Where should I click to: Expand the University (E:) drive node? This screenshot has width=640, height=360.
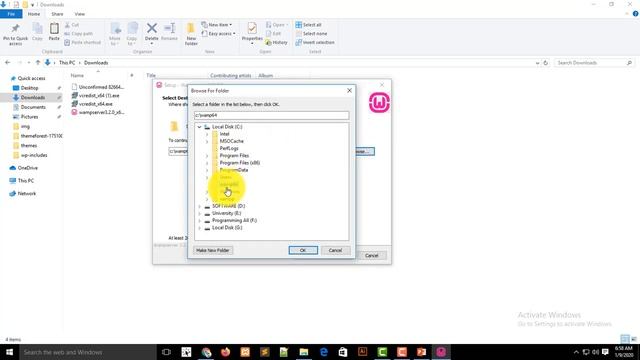click(x=199, y=213)
